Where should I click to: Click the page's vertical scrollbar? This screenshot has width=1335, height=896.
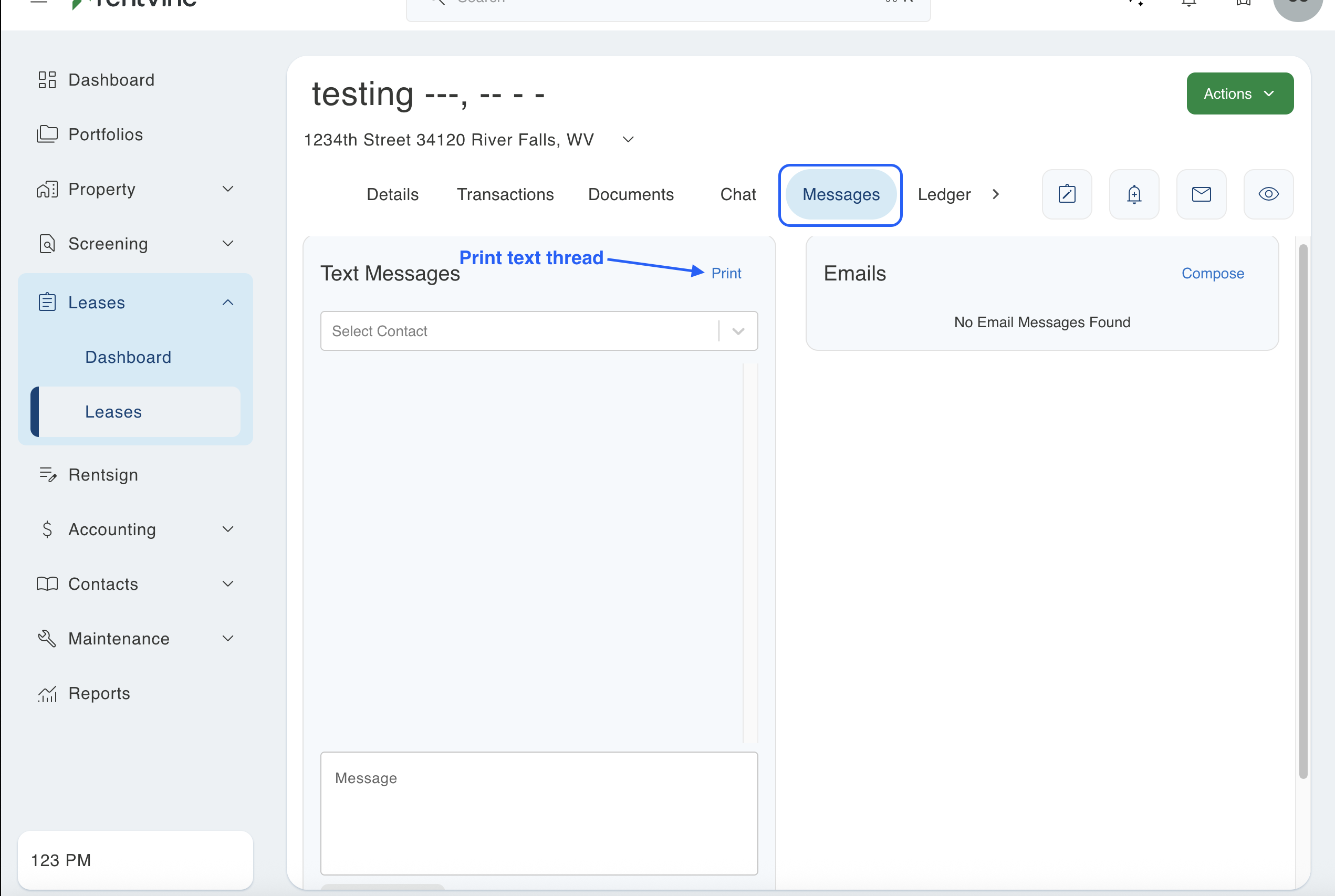click(1302, 512)
